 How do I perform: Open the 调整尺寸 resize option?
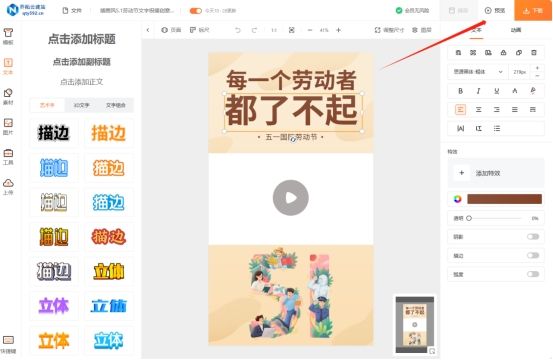click(x=389, y=30)
